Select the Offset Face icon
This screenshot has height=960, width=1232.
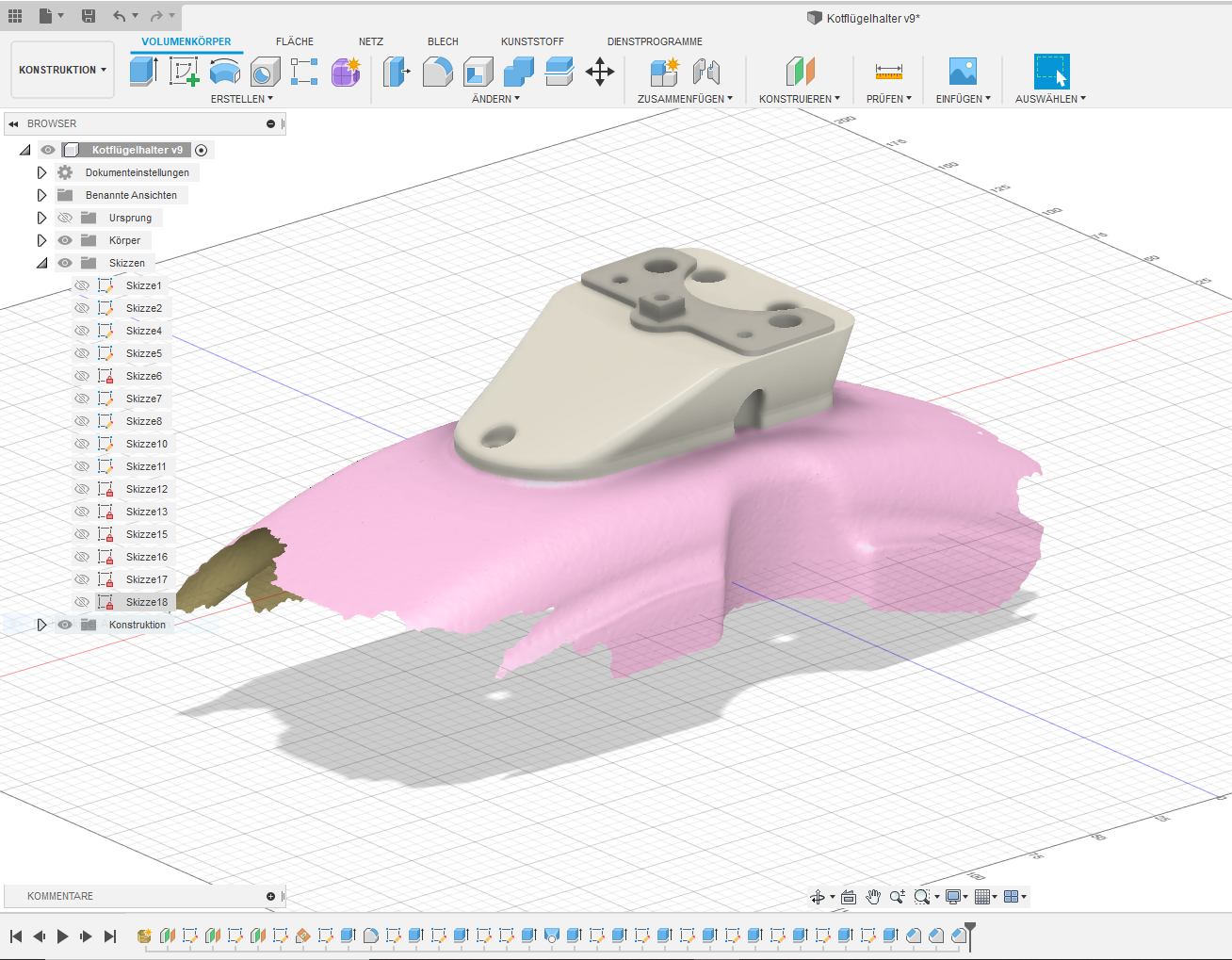point(559,72)
